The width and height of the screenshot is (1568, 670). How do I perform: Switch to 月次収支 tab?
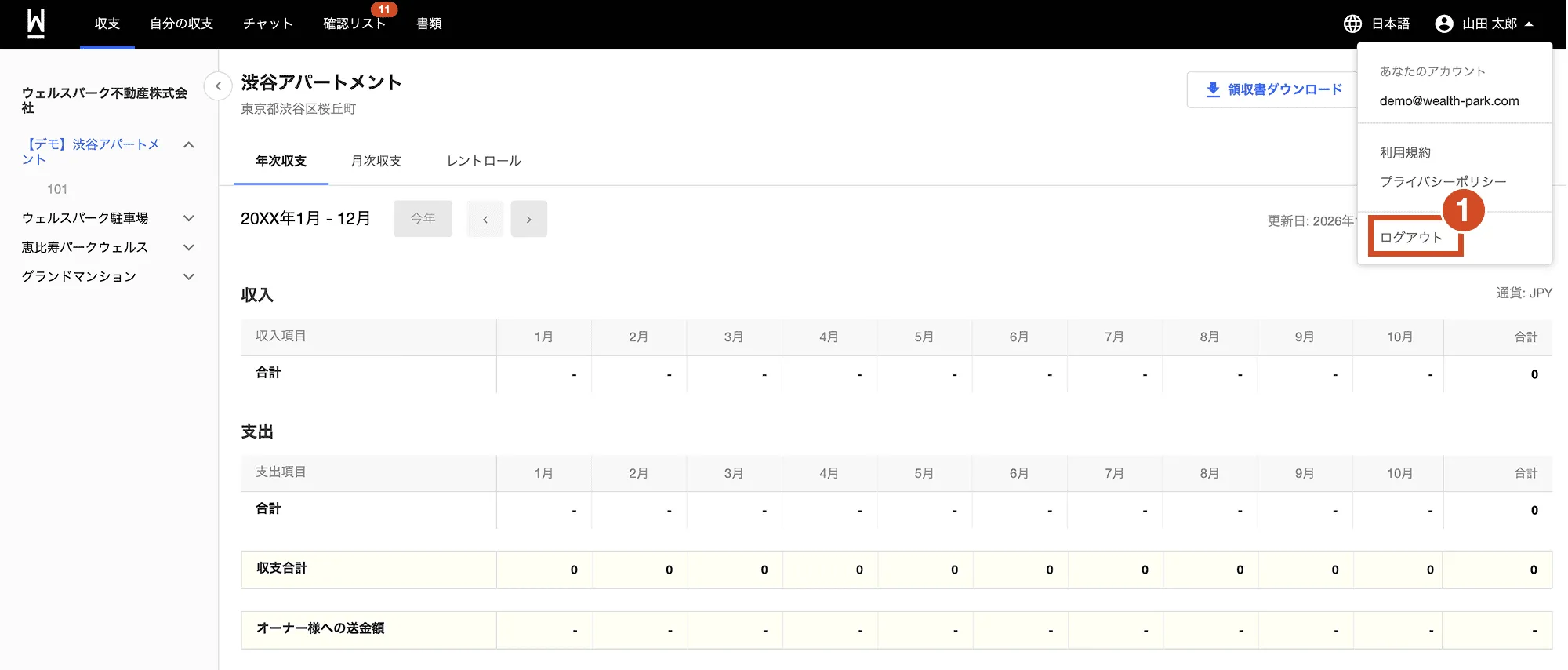[376, 161]
